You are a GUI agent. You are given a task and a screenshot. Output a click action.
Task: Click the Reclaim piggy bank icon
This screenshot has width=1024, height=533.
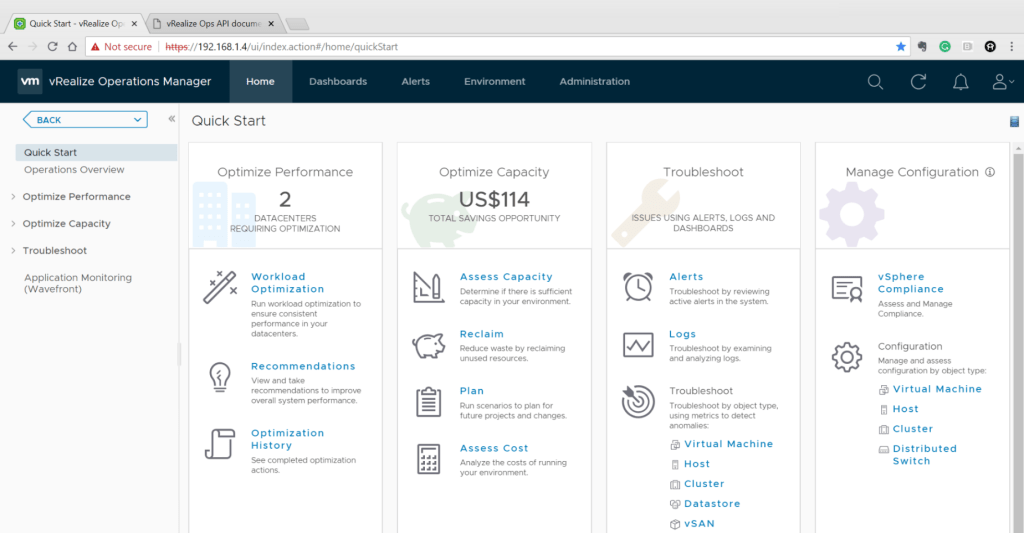(x=428, y=345)
